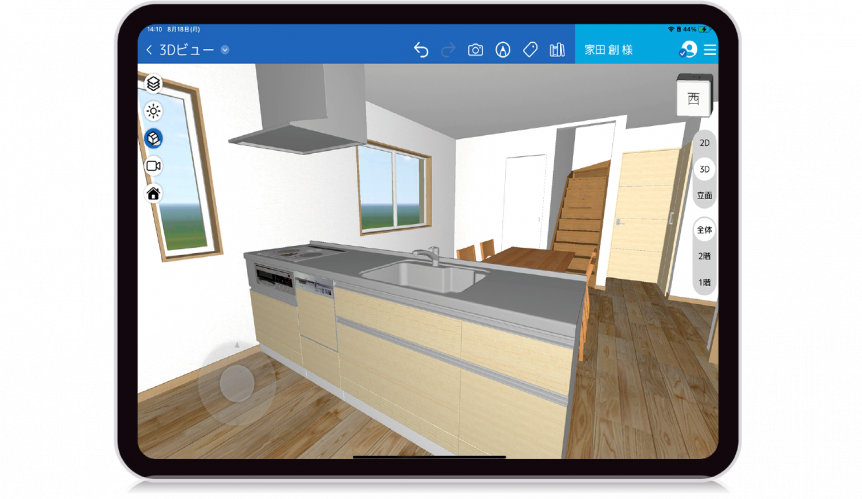
Task: Open the pen annotation tool
Action: [x=503, y=50]
